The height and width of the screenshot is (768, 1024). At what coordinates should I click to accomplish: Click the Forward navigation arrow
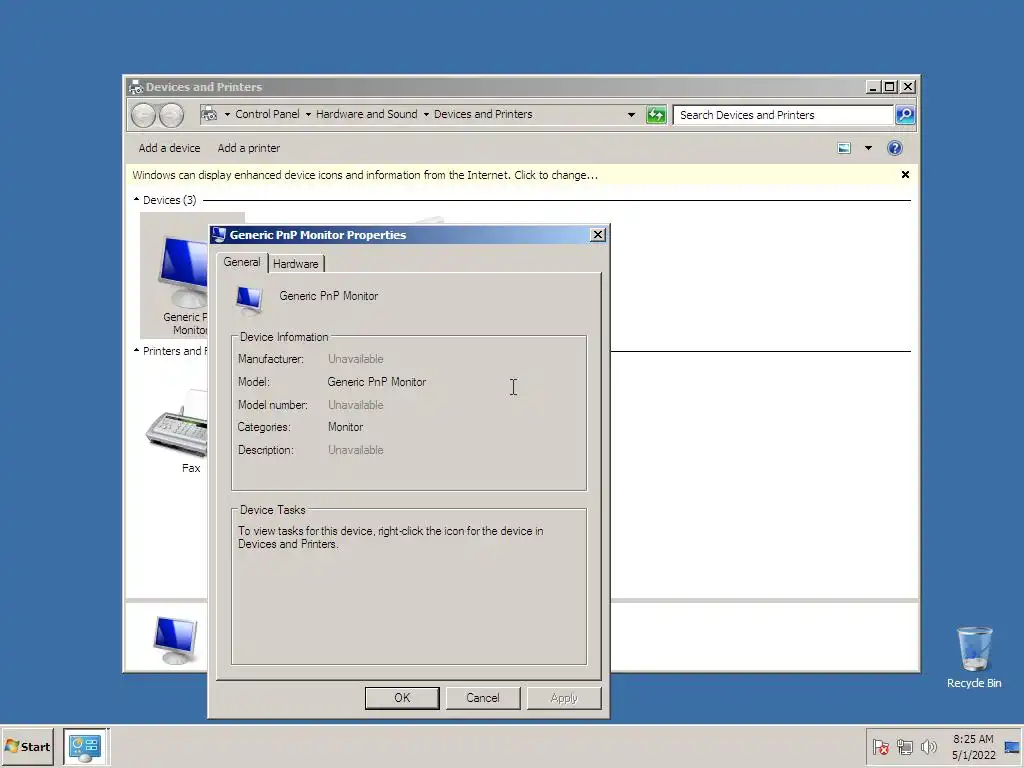[171, 116]
